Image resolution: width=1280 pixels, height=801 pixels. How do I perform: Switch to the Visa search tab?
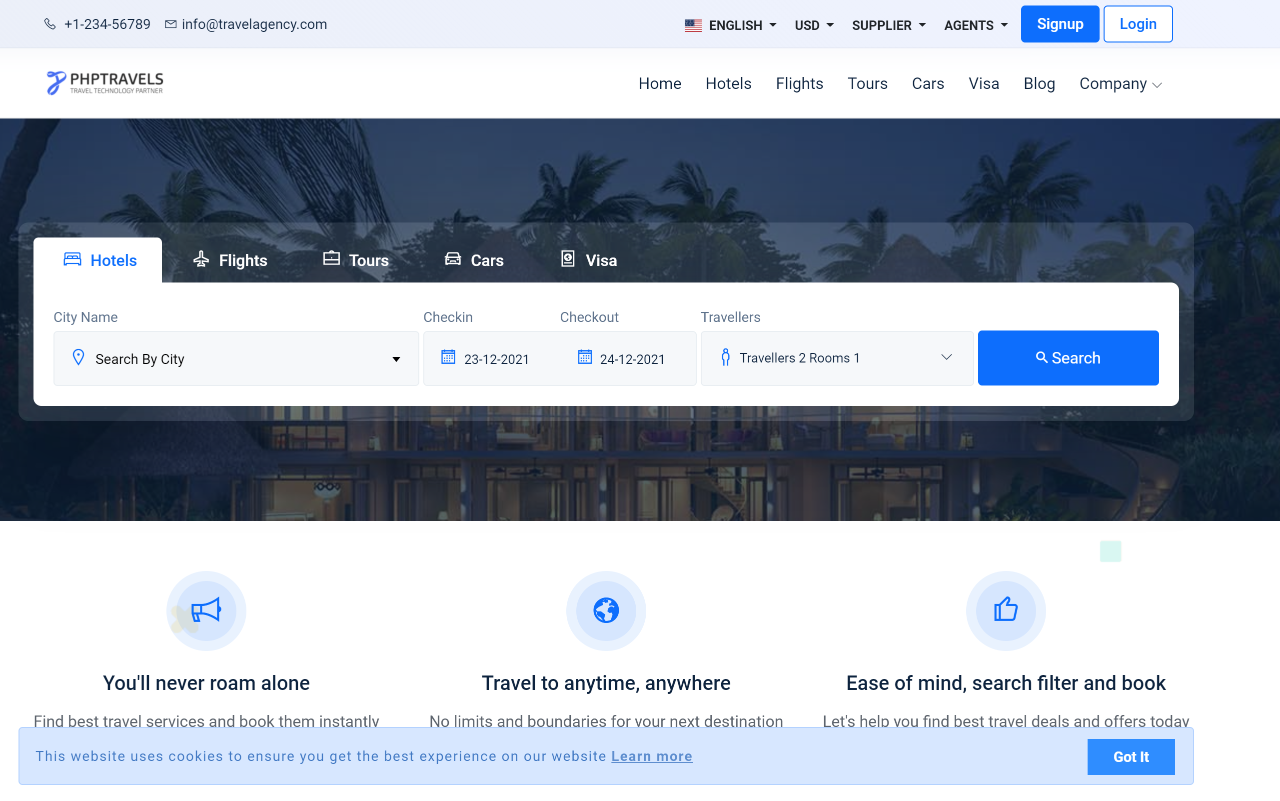coord(588,260)
